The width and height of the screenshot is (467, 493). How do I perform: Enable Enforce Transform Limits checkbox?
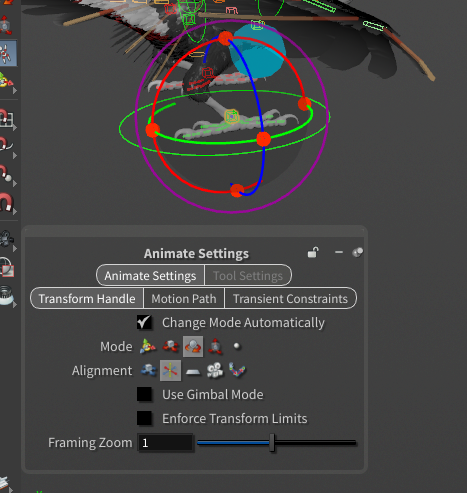[144, 418]
